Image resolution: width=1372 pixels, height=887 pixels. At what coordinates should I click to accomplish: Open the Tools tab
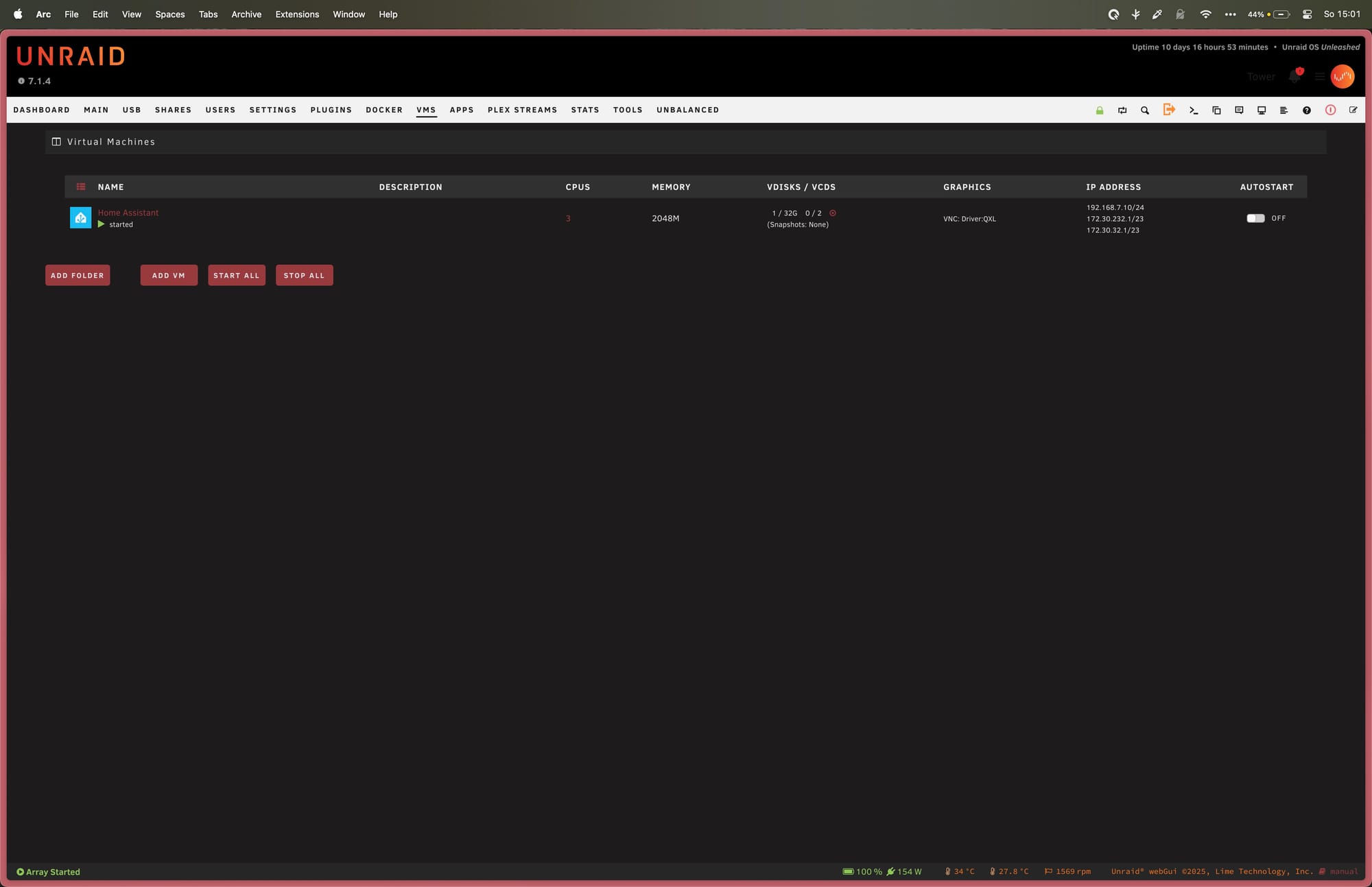[x=628, y=110]
